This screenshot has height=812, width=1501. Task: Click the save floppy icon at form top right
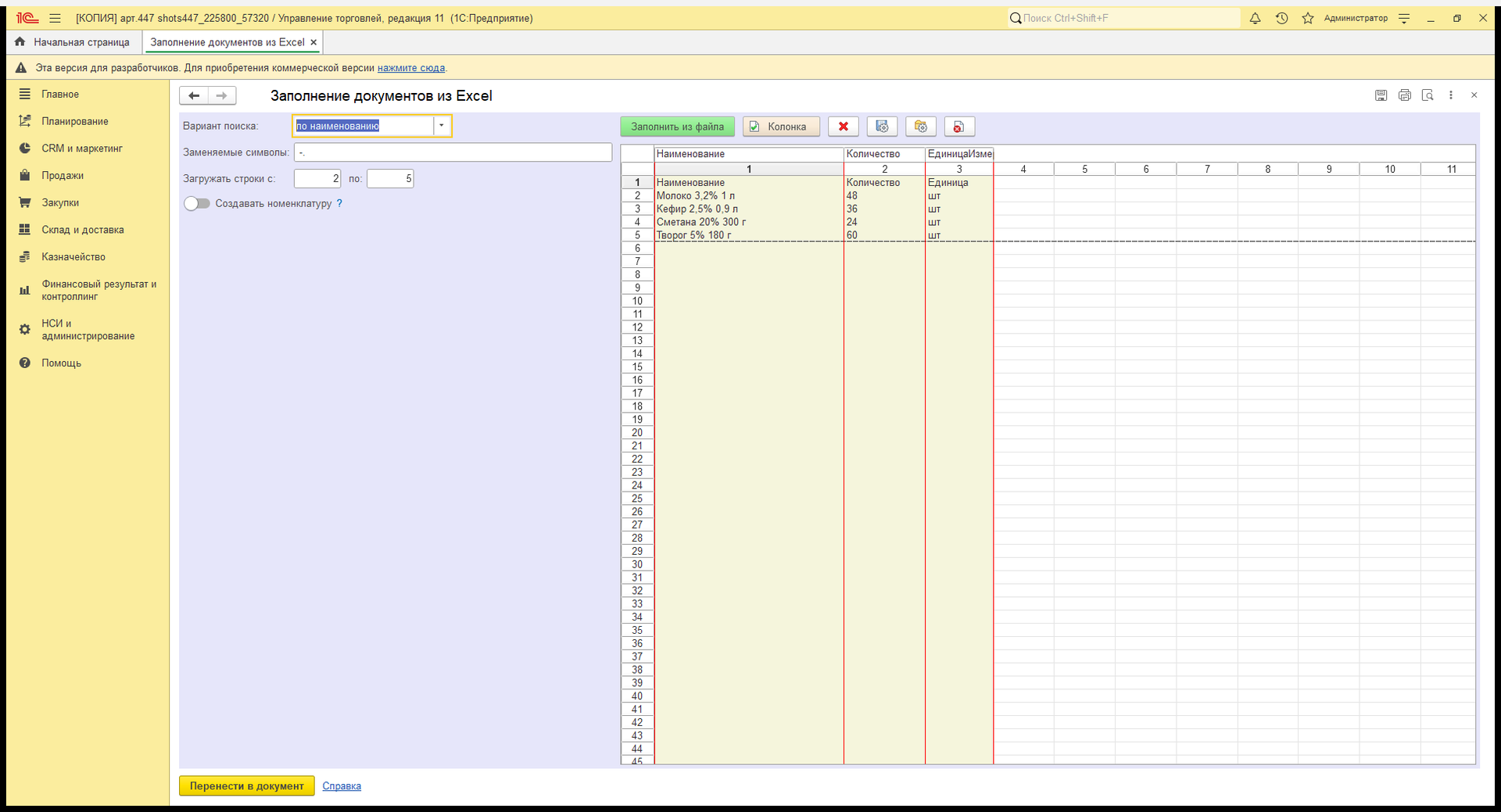1381,95
